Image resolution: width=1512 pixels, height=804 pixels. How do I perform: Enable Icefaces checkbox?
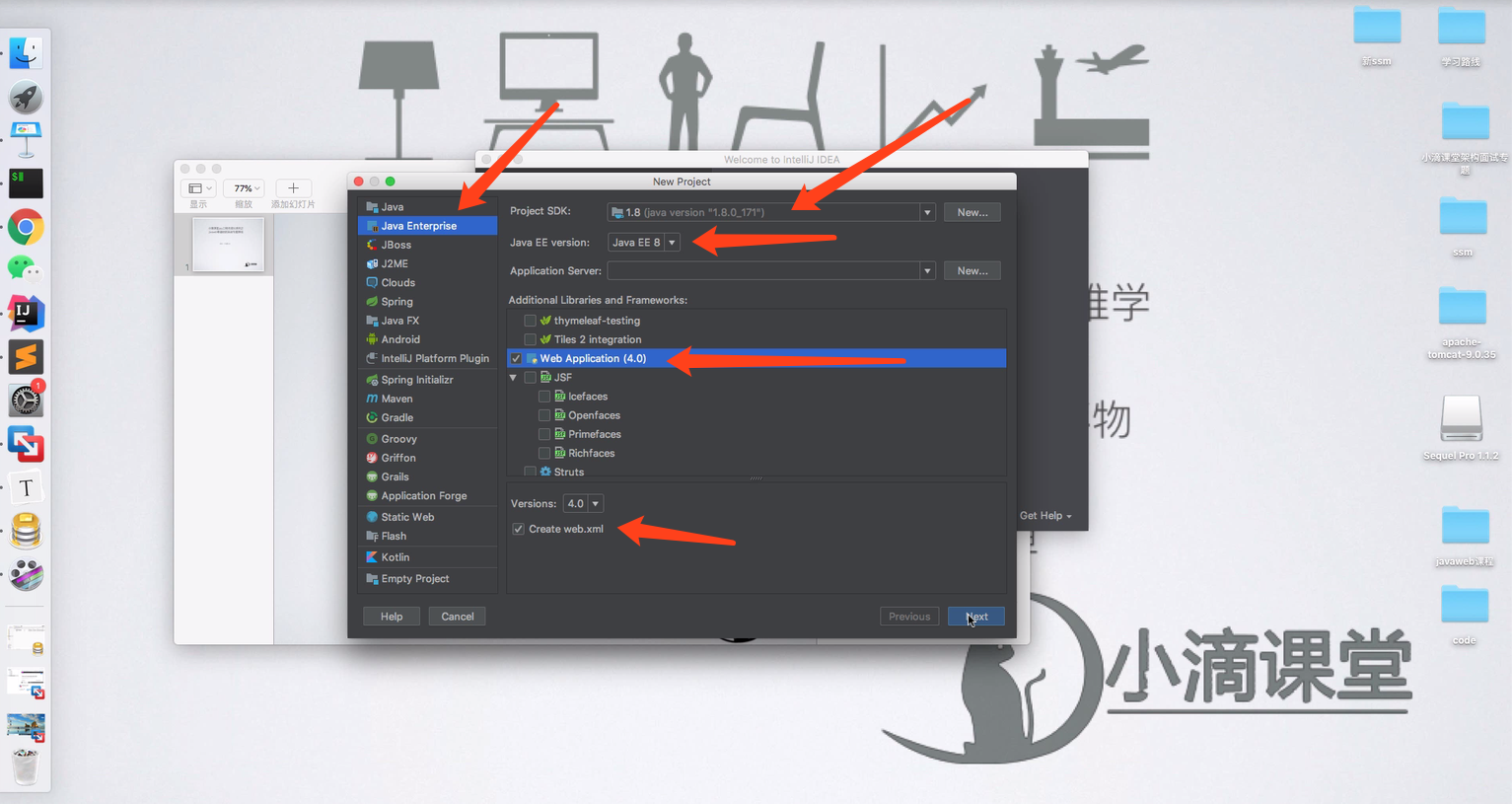coord(544,397)
